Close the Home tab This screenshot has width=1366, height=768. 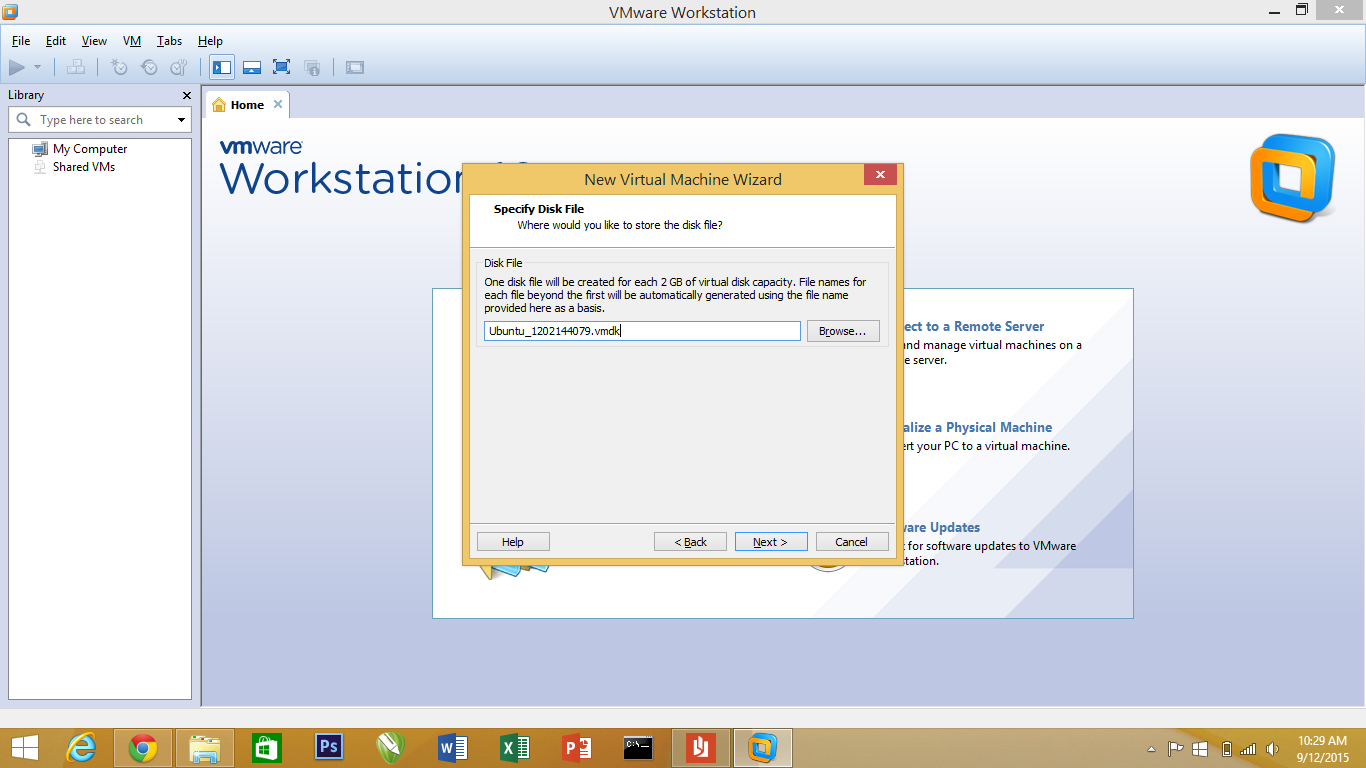(x=278, y=104)
